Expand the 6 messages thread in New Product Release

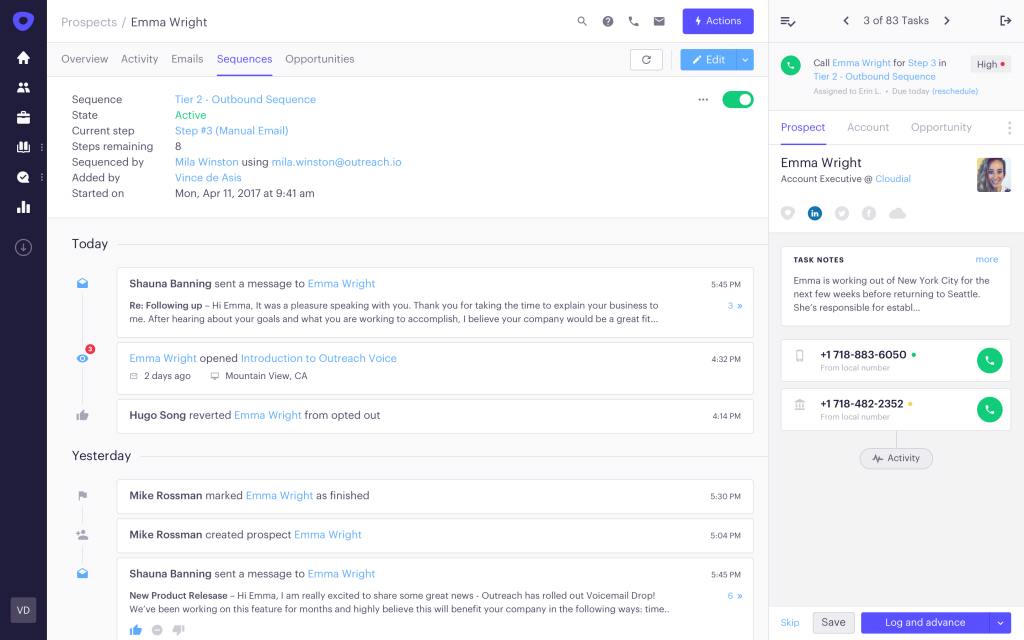(735, 596)
